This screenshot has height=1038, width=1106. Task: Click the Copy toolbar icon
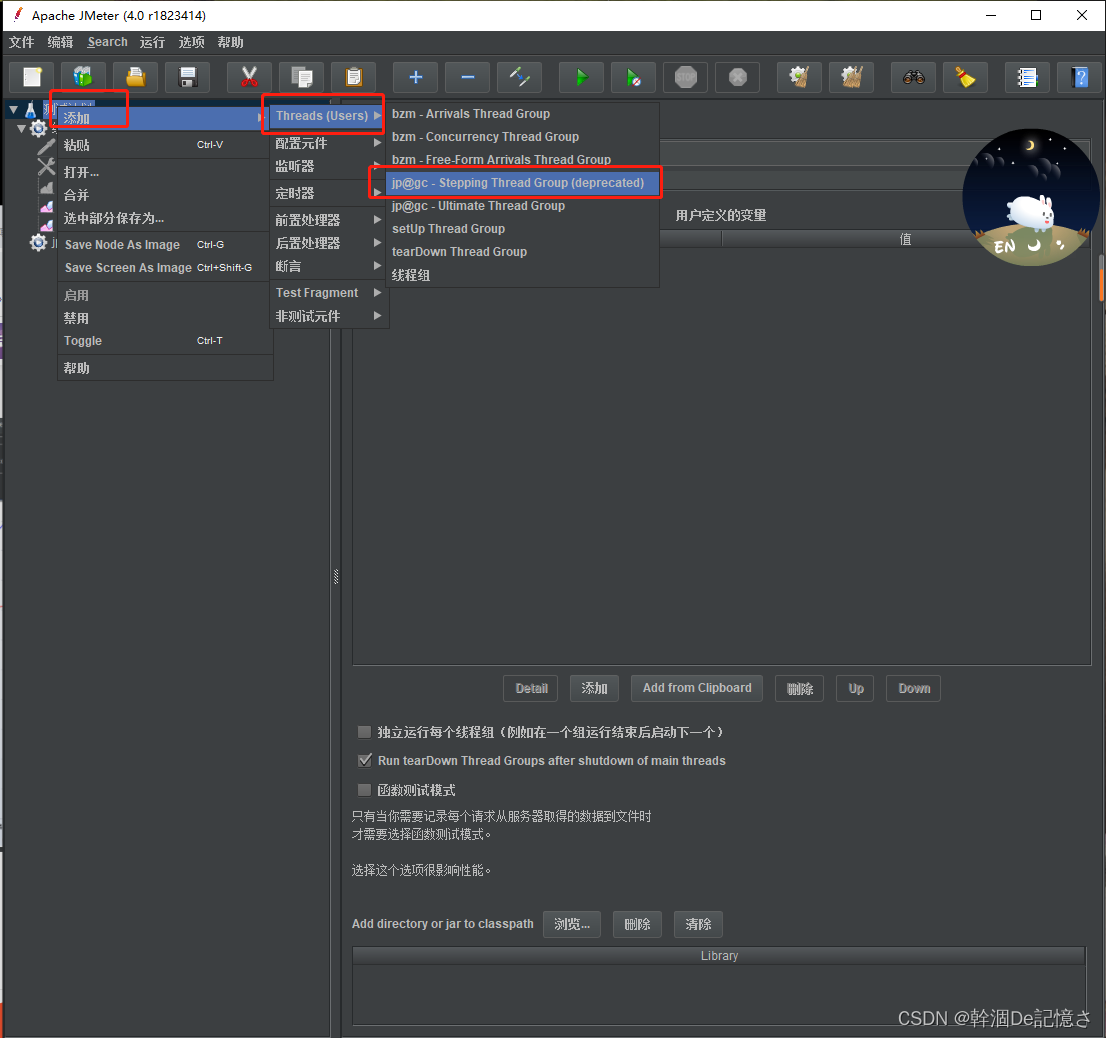[x=301, y=77]
